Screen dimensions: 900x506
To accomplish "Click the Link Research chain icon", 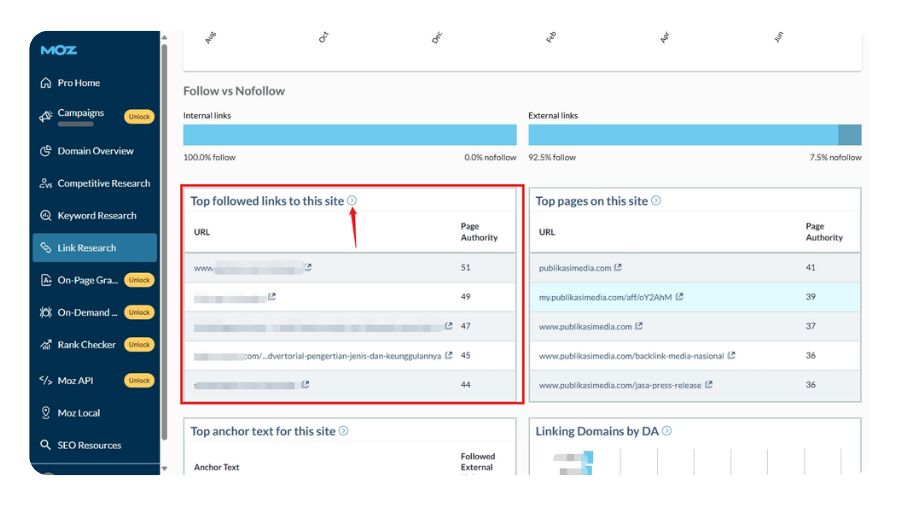I will tap(46, 248).
